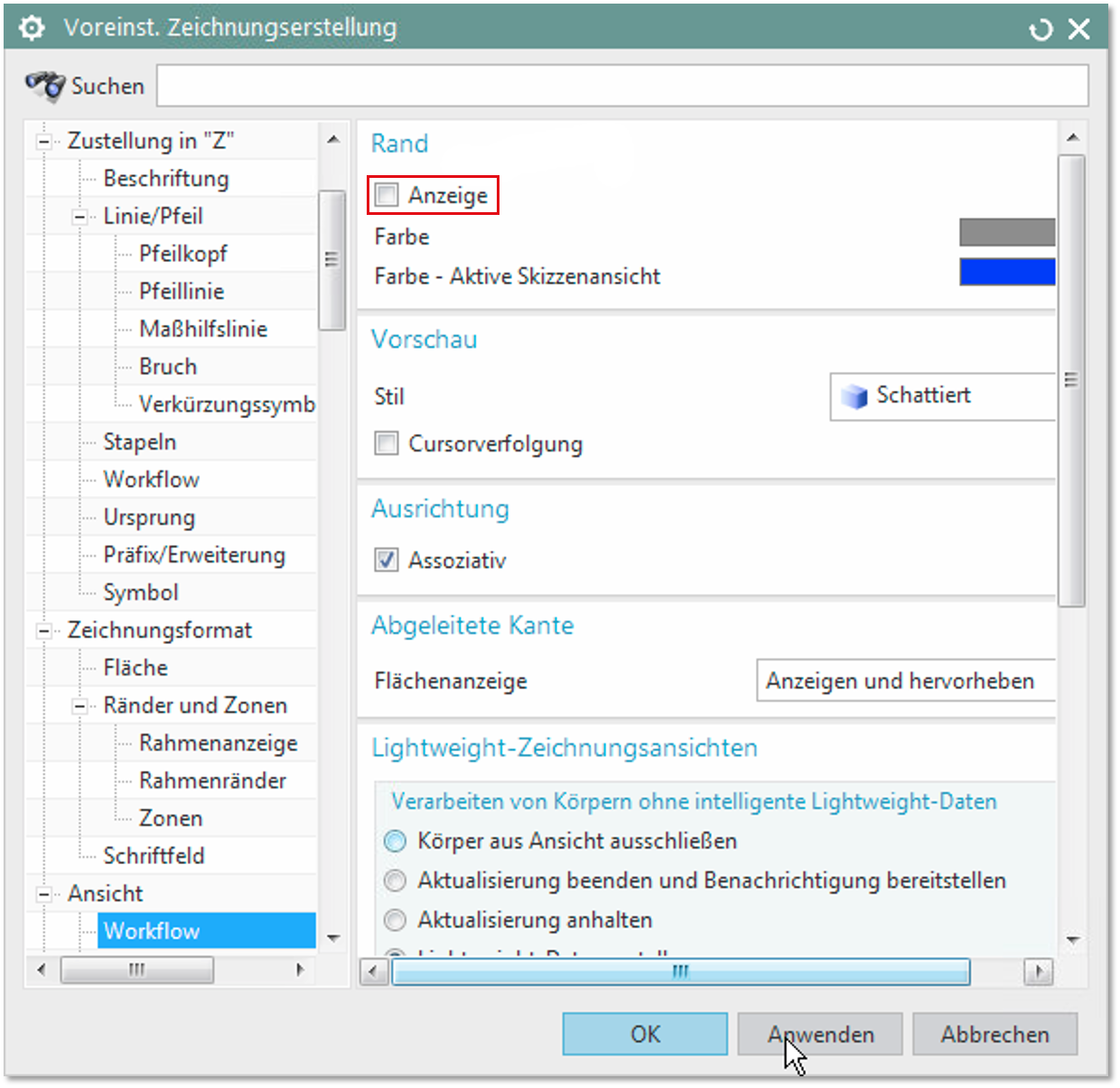Viewport: 1120px width, 1088px height.
Task: Click the tree panel scroll-up arrow
Action: coord(332,140)
